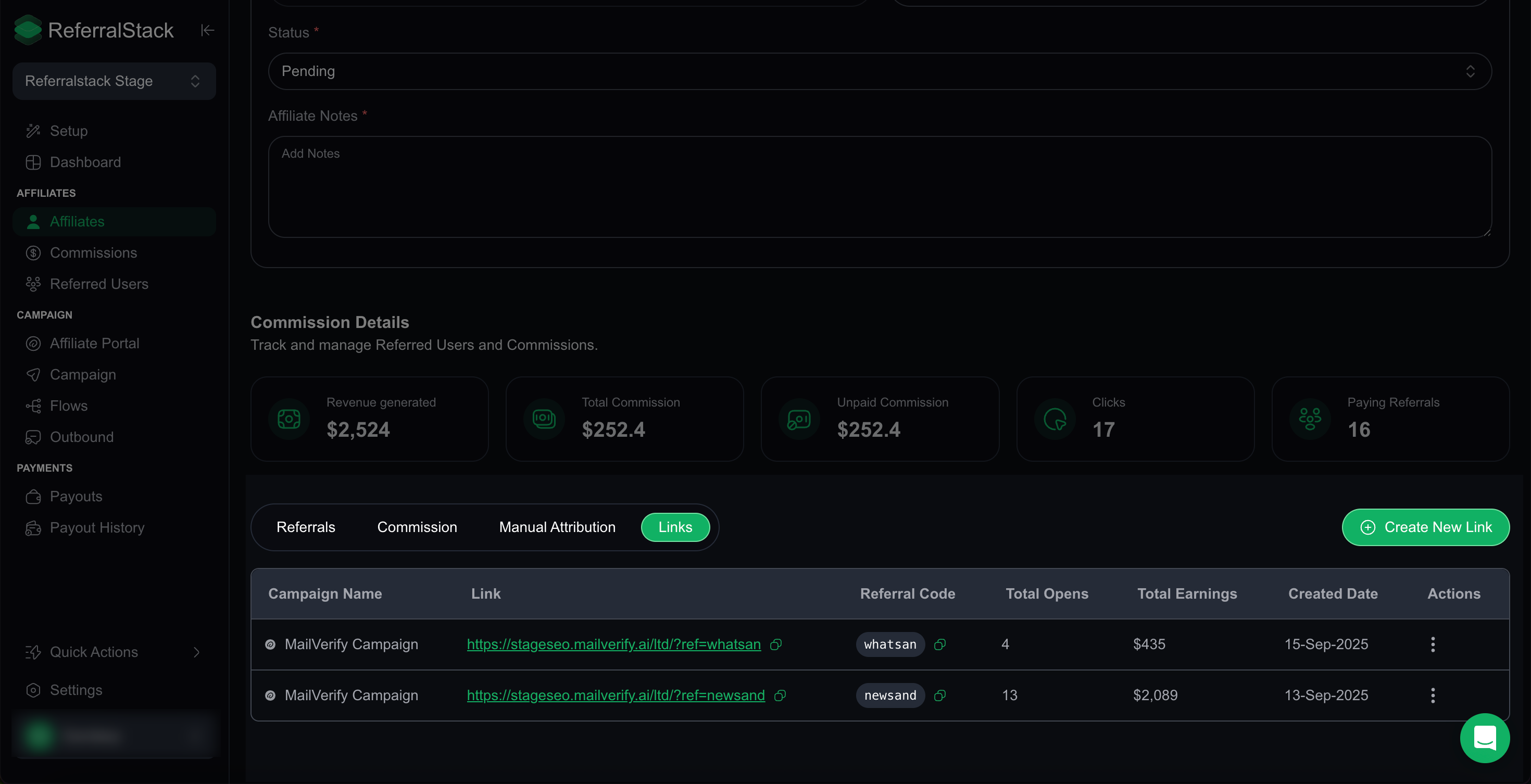The image size is (1531, 784).
Task: Copy the newsand referral code
Action: coord(939,696)
